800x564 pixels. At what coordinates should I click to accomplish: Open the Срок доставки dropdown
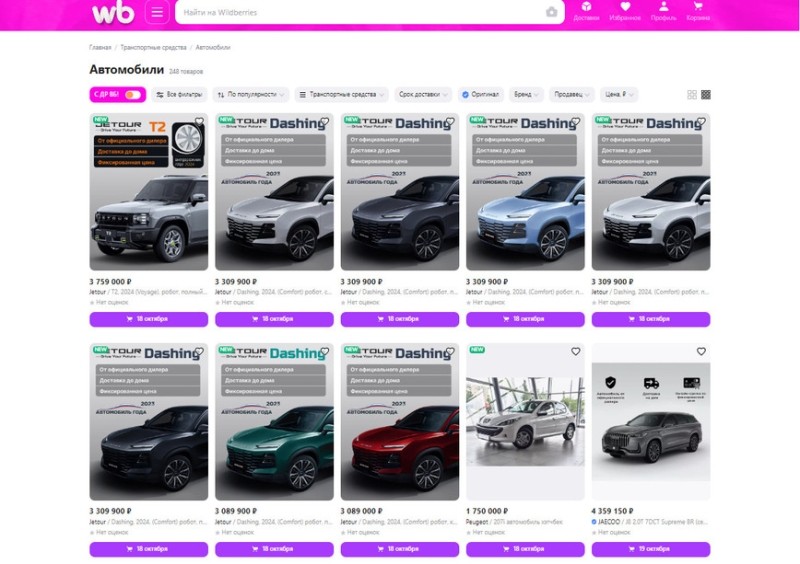point(423,94)
